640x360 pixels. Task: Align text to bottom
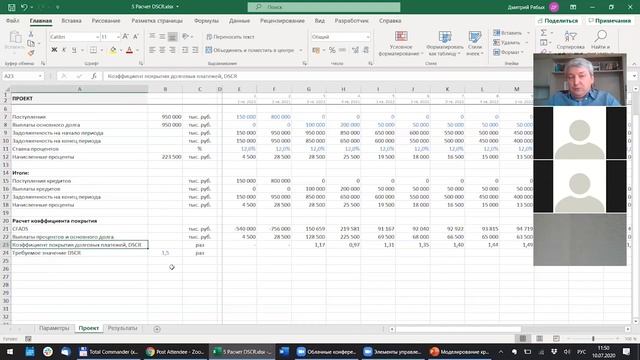tap(172, 37)
